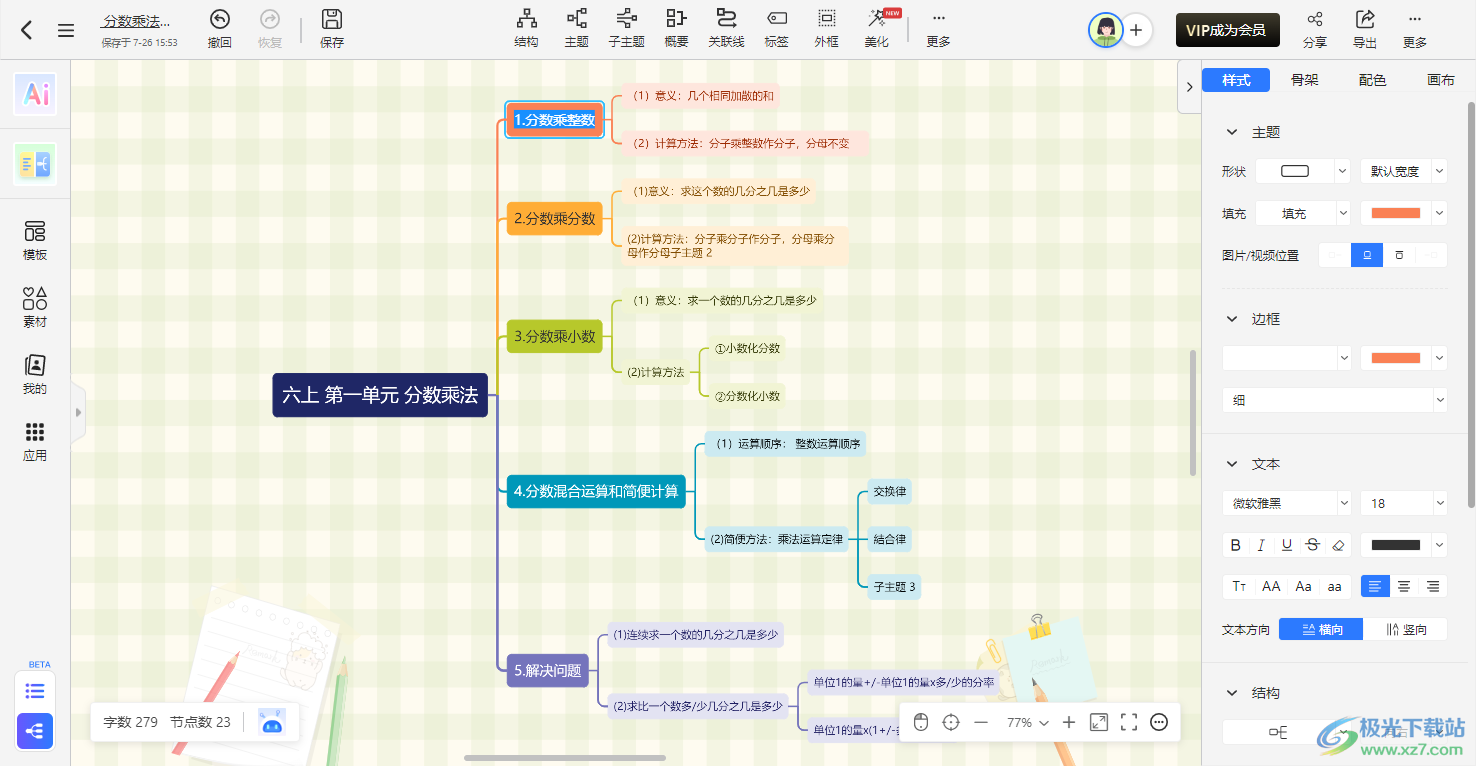Go back with the left arrow

point(27,30)
